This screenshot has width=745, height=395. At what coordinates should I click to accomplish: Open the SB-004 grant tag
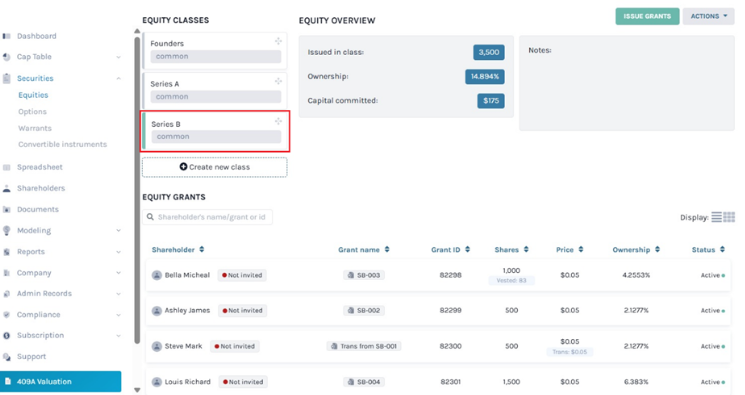point(364,382)
